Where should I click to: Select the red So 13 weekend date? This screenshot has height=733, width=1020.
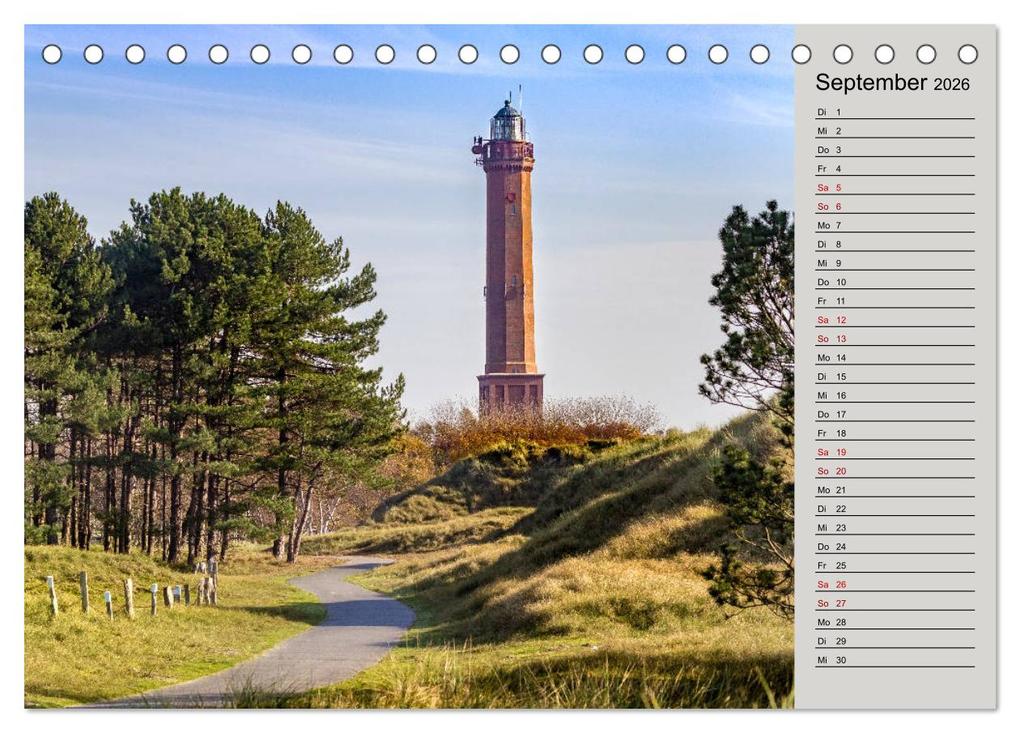tap(830, 338)
